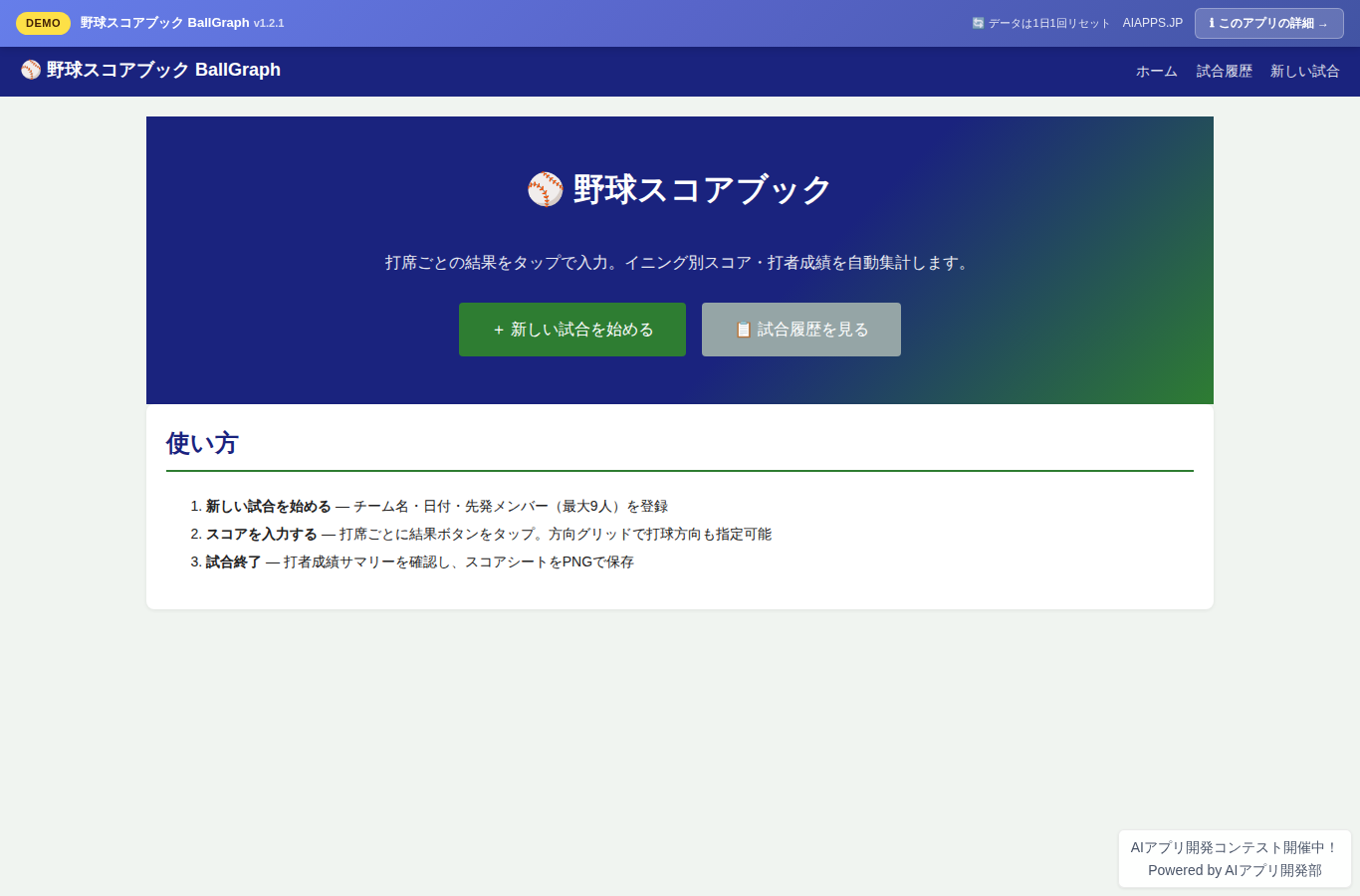The height and width of the screenshot is (896, 1360).
Task: Click the 使い方 heading
Action: click(x=202, y=443)
